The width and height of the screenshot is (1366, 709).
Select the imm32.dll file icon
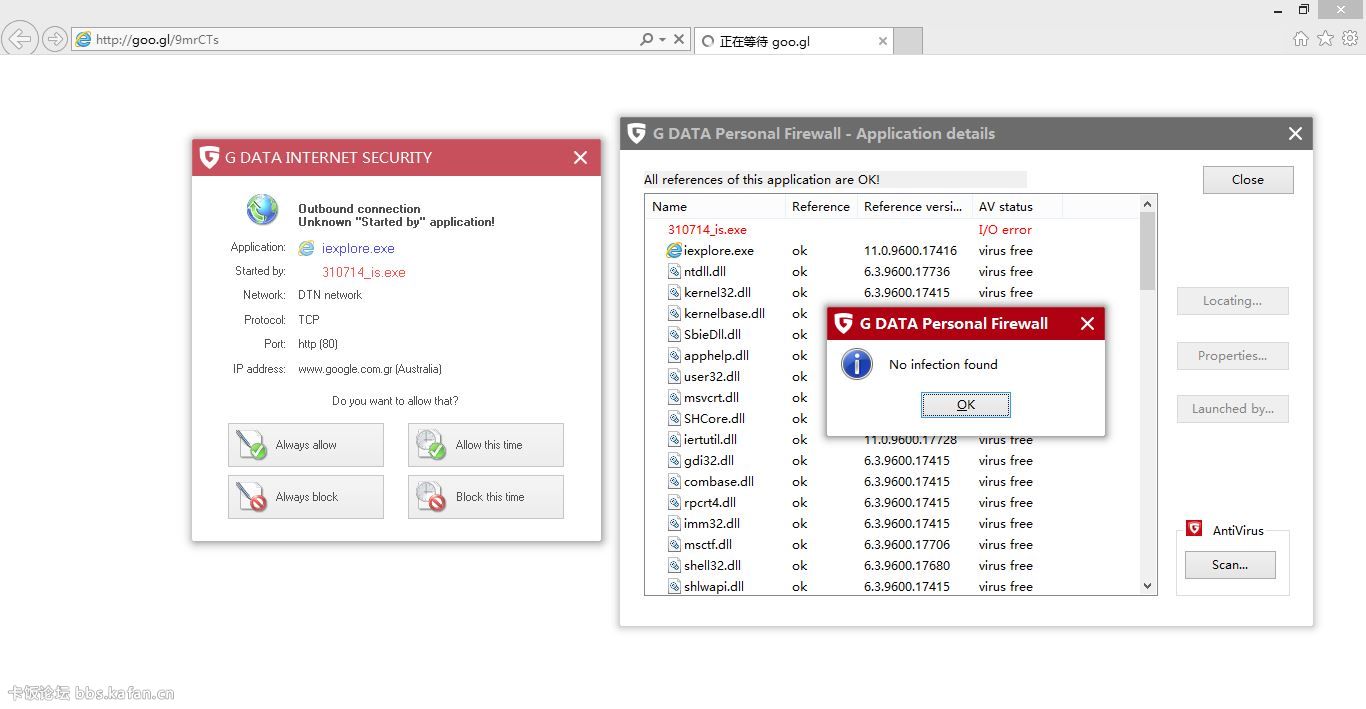tap(675, 524)
